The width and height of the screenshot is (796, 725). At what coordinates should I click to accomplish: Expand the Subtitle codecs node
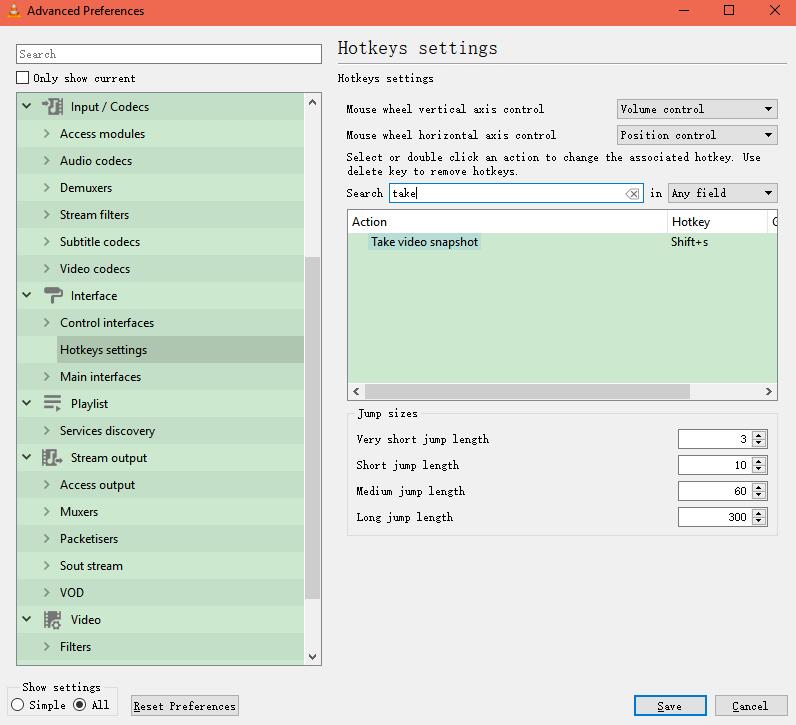pos(47,241)
